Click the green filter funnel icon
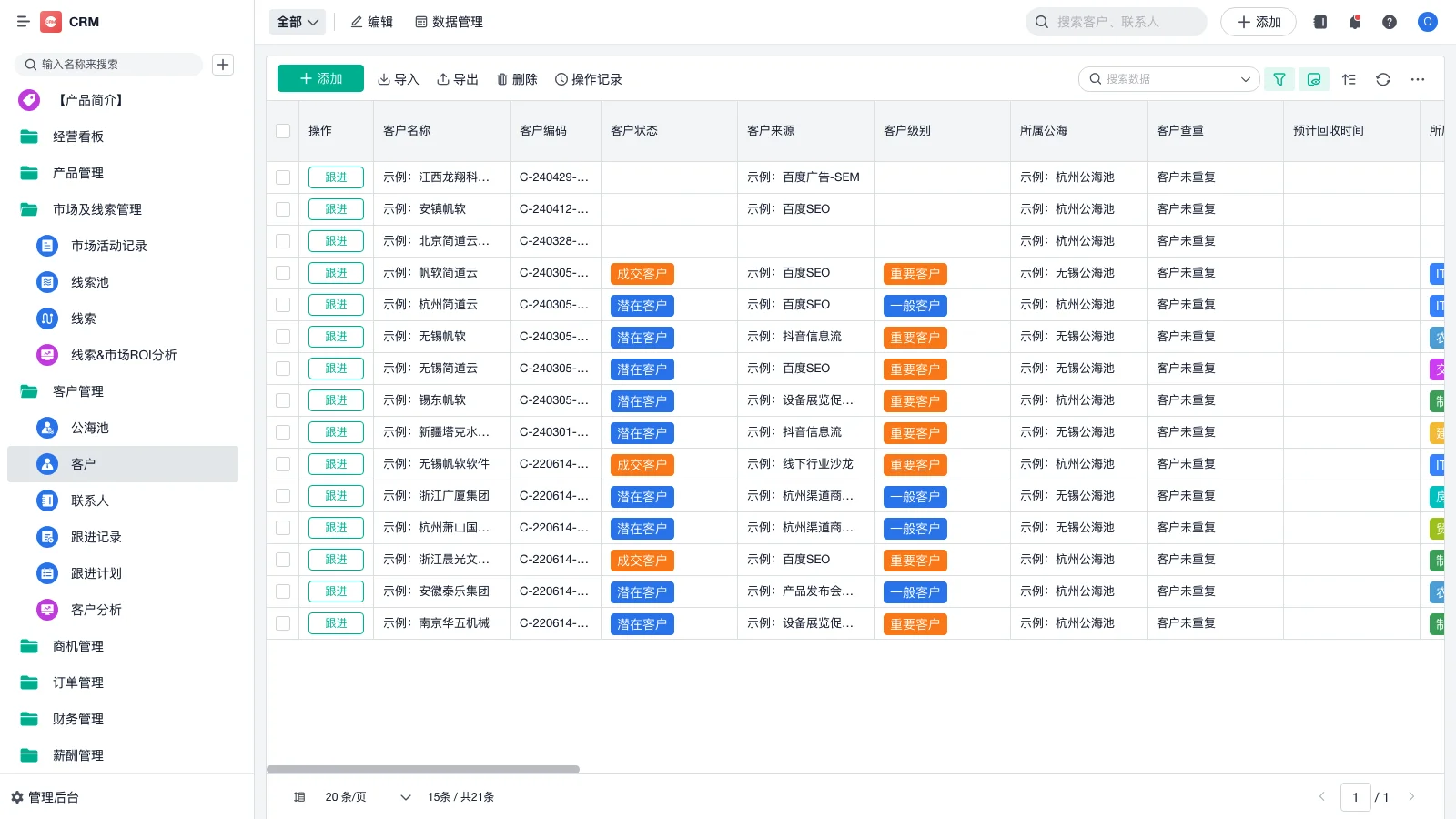The image size is (1456, 819). pyautogui.click(x=1279, y=79)
